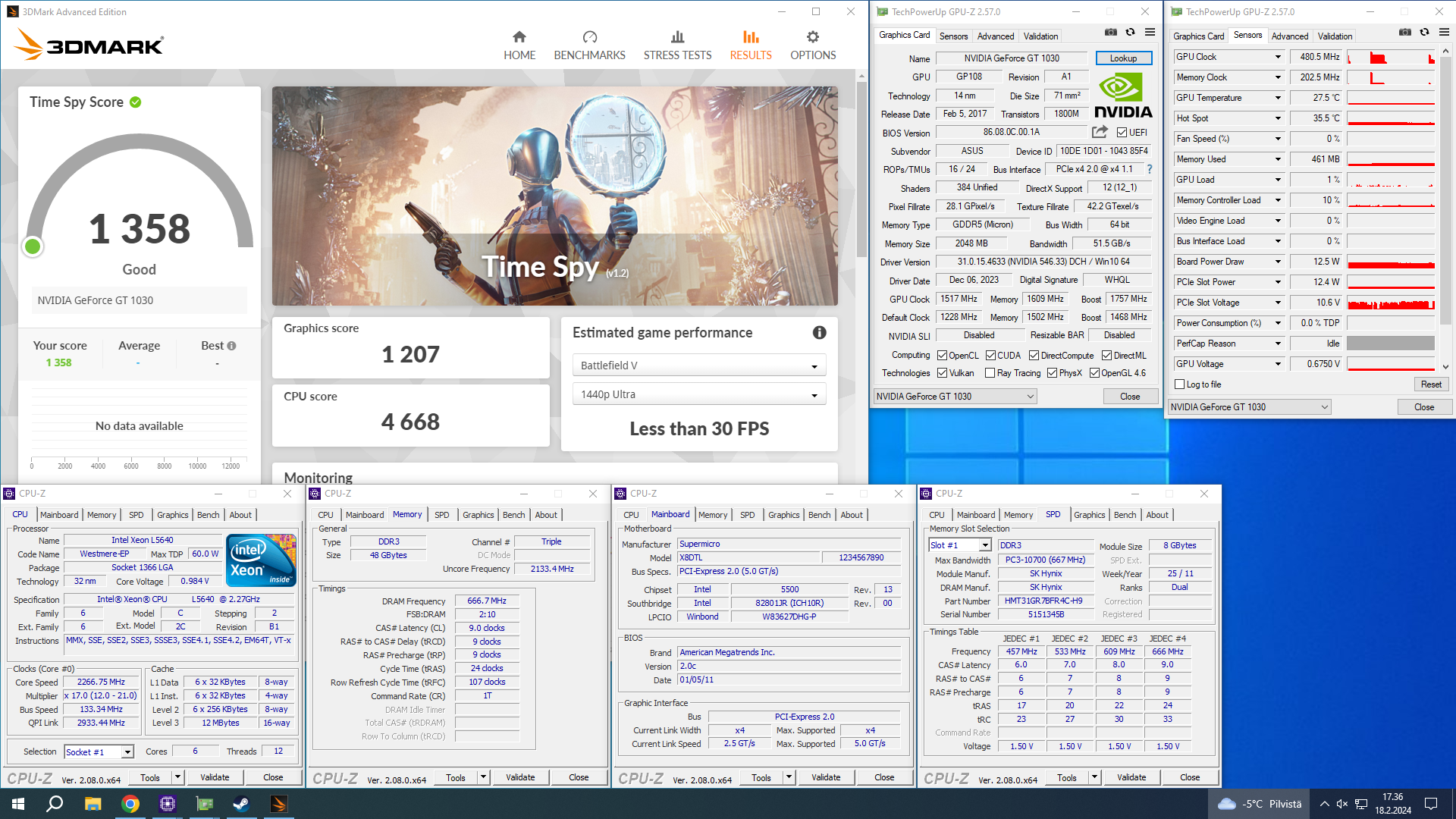The image size is (1456, 819).
Task: Open Battlefield V game dropdown
Action: pyautogui.click(x=698, y=366)
